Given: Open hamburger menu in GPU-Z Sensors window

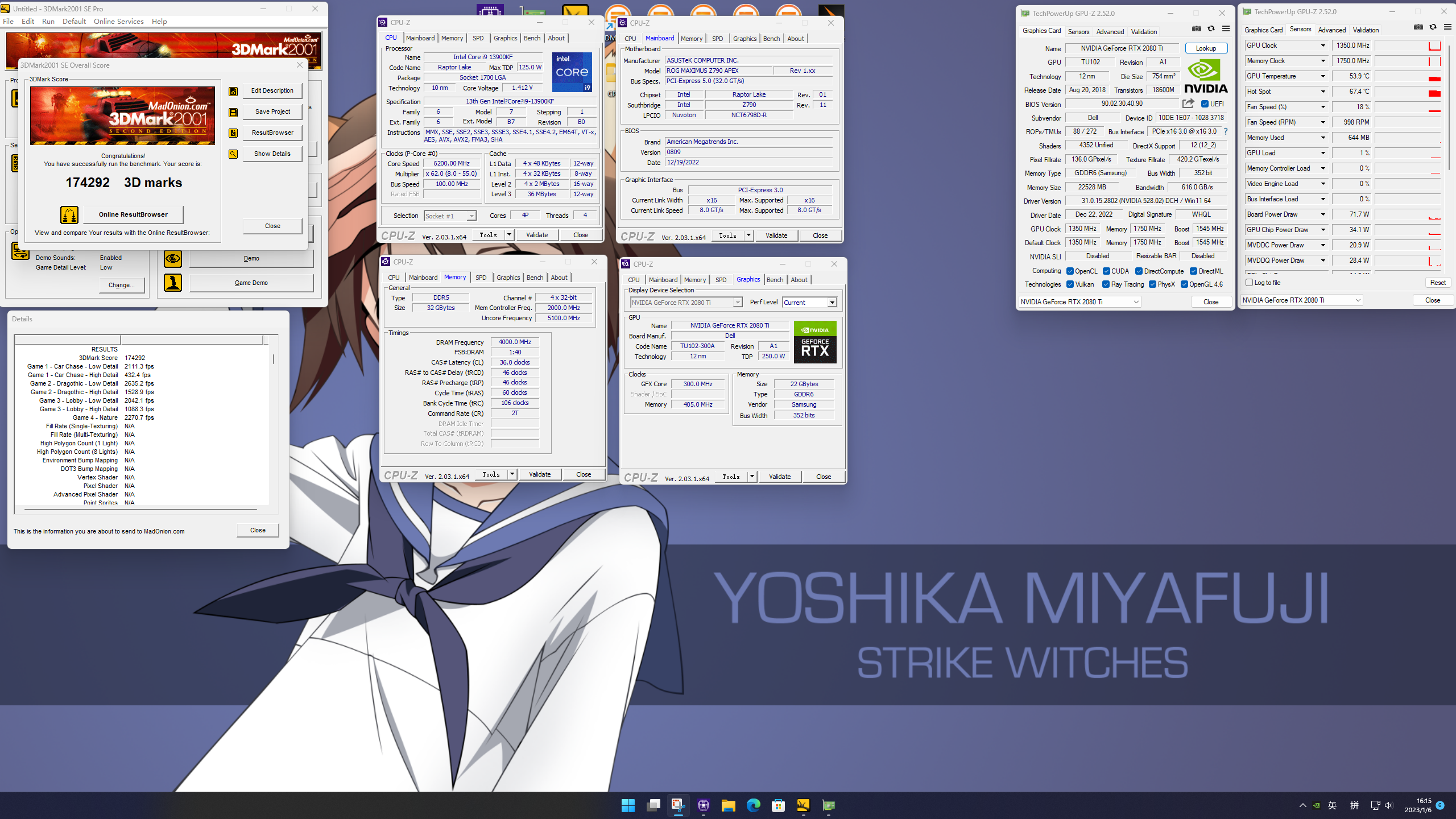Looking at the screenshot, I should pos(1447,27).
